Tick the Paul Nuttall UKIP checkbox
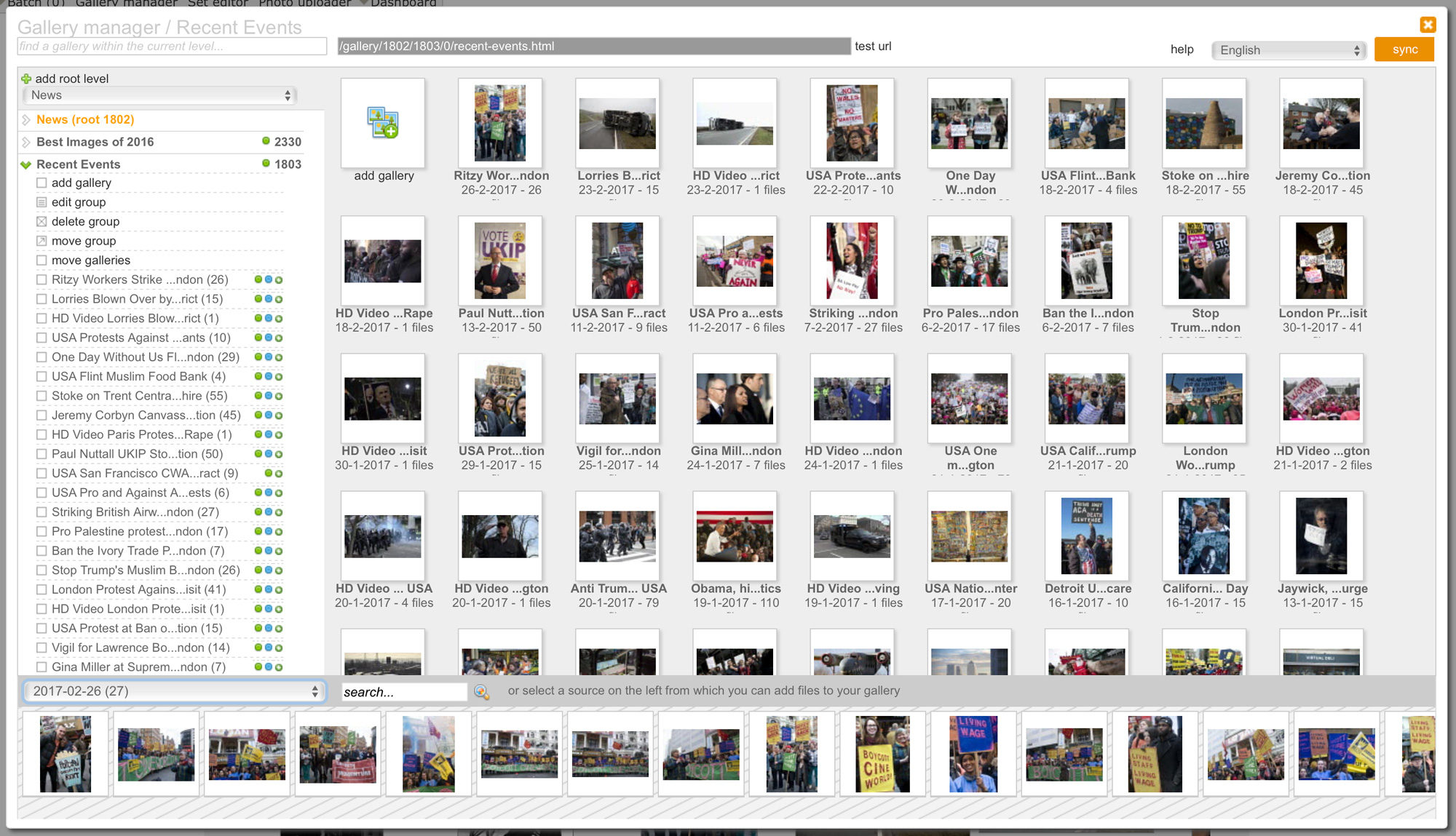Screen dimensions: 1456x836 tap(41, 454)
